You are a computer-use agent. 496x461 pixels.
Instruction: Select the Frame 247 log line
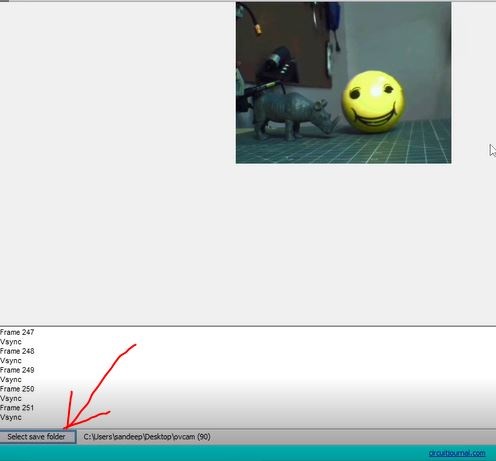click(17, 332)
